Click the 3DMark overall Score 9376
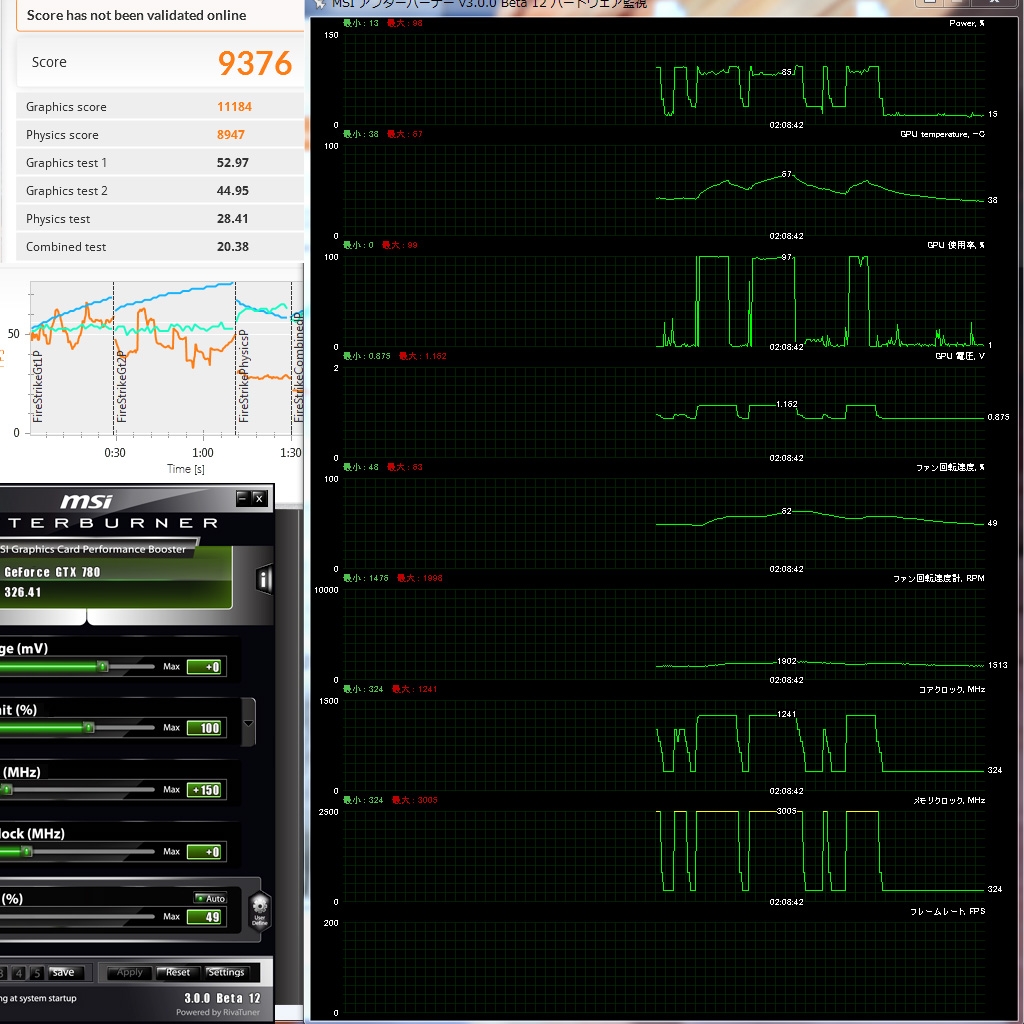This screenshot has height=1024, width=1024. coord(255,63)
